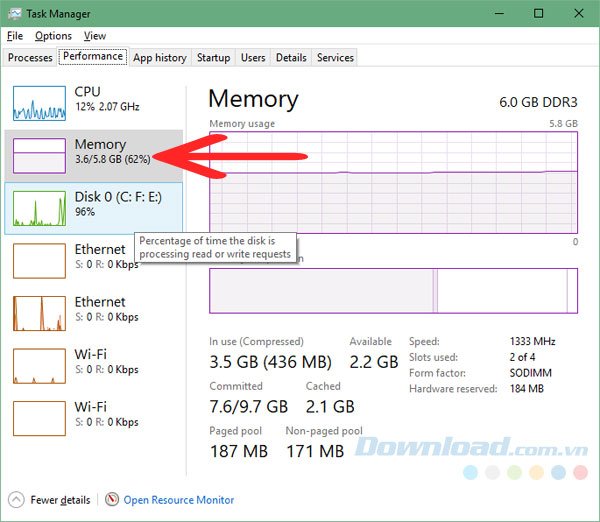The width and height of the screenshot is (600, 522).
Task: Collapse view with Fewer details chevron
Action: 16,499
